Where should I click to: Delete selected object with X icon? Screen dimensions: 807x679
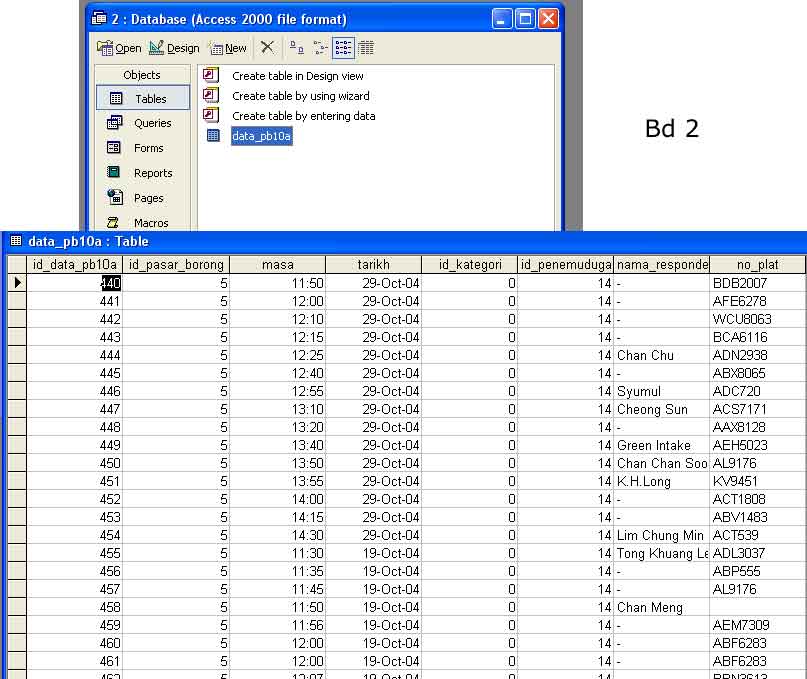(x=267, y=47)
